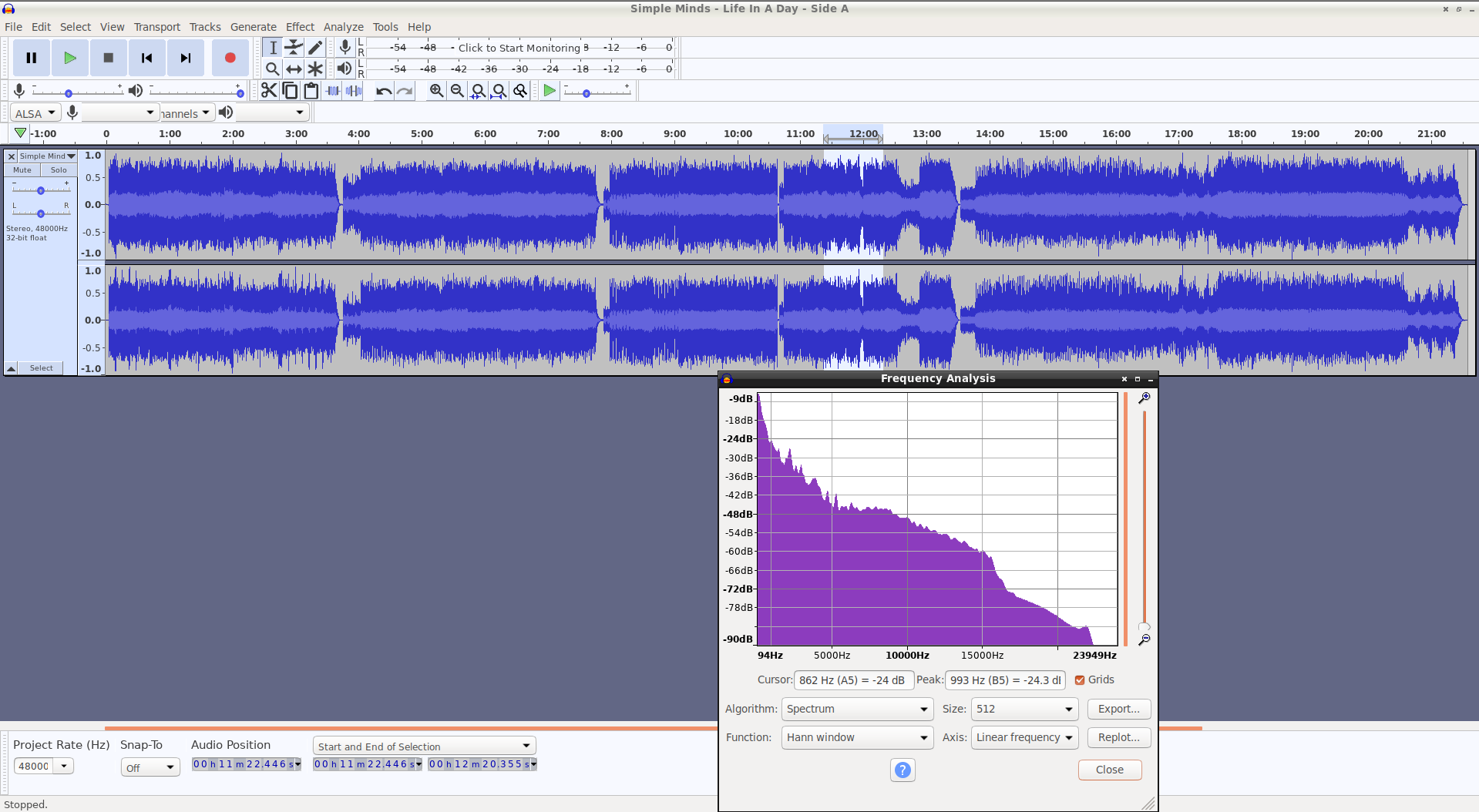Screen dimensions: 1479x812
Task: Click Play-at-speed green arrow
Action: (550, 91)
